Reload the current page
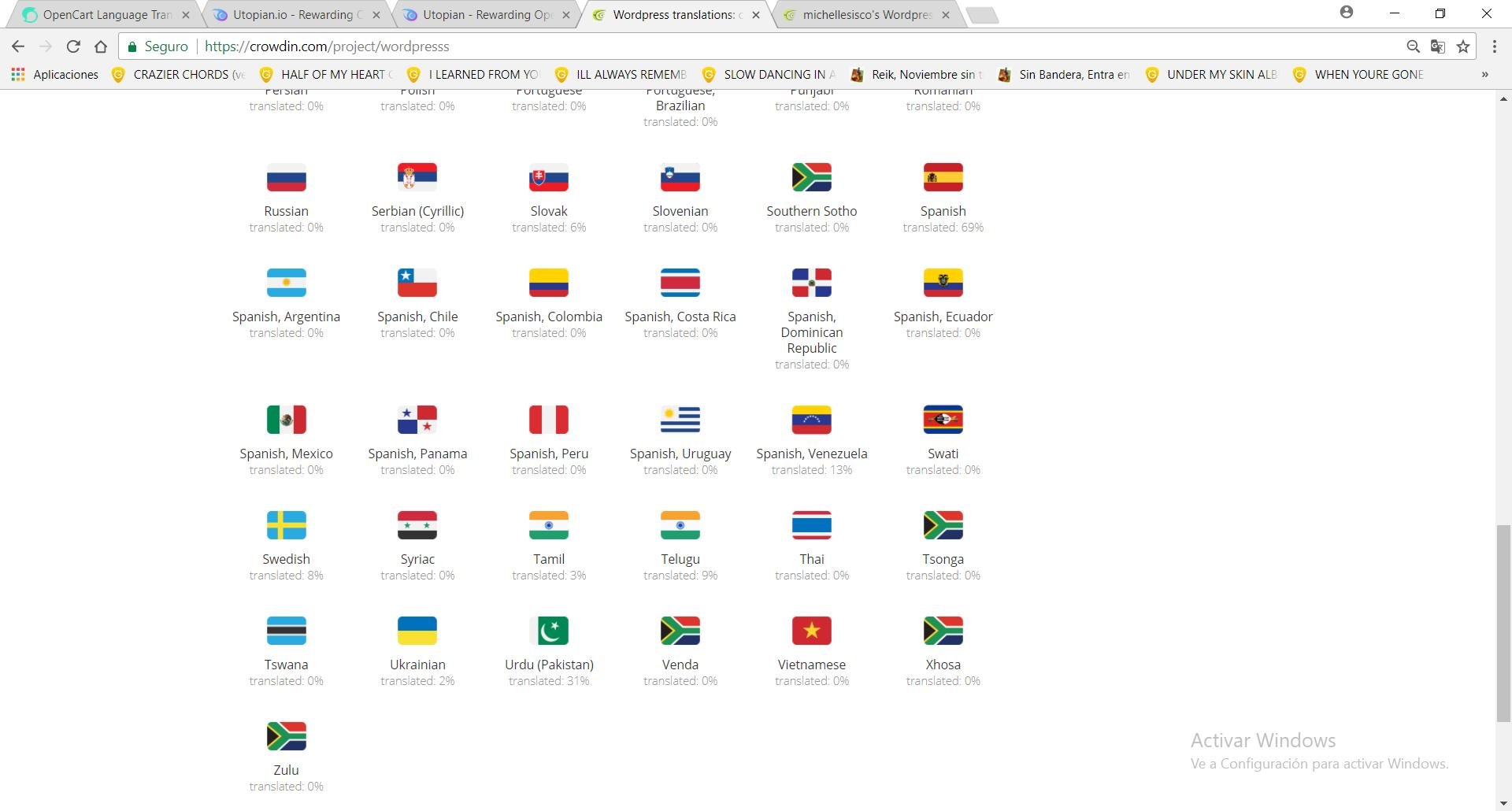Viewport: 1512px width, 811px height. tap(73, 46)
